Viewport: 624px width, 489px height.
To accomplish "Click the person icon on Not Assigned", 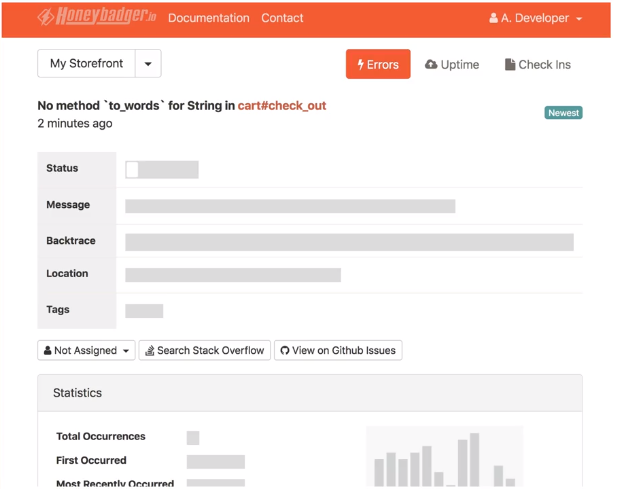I will (x=47, y=350).
